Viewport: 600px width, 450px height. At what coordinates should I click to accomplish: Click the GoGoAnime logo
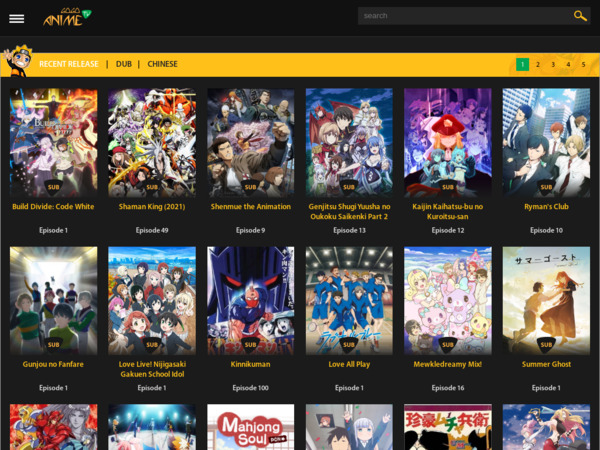pyautogui.click(x=67, y=17)
